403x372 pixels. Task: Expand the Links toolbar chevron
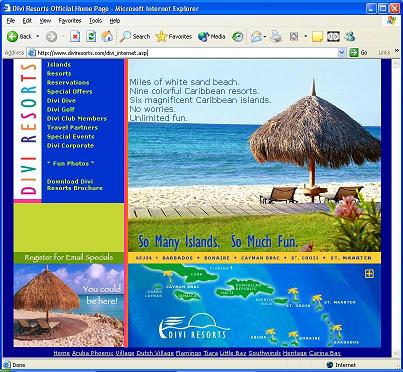[397, 51]
